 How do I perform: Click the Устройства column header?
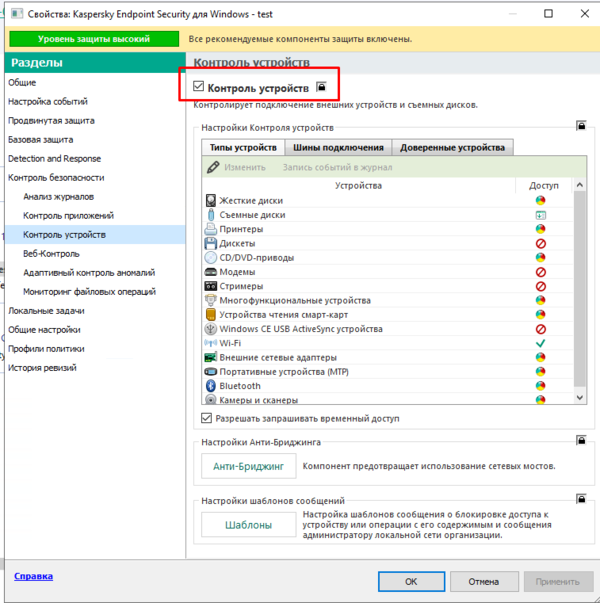click(358, 186)
